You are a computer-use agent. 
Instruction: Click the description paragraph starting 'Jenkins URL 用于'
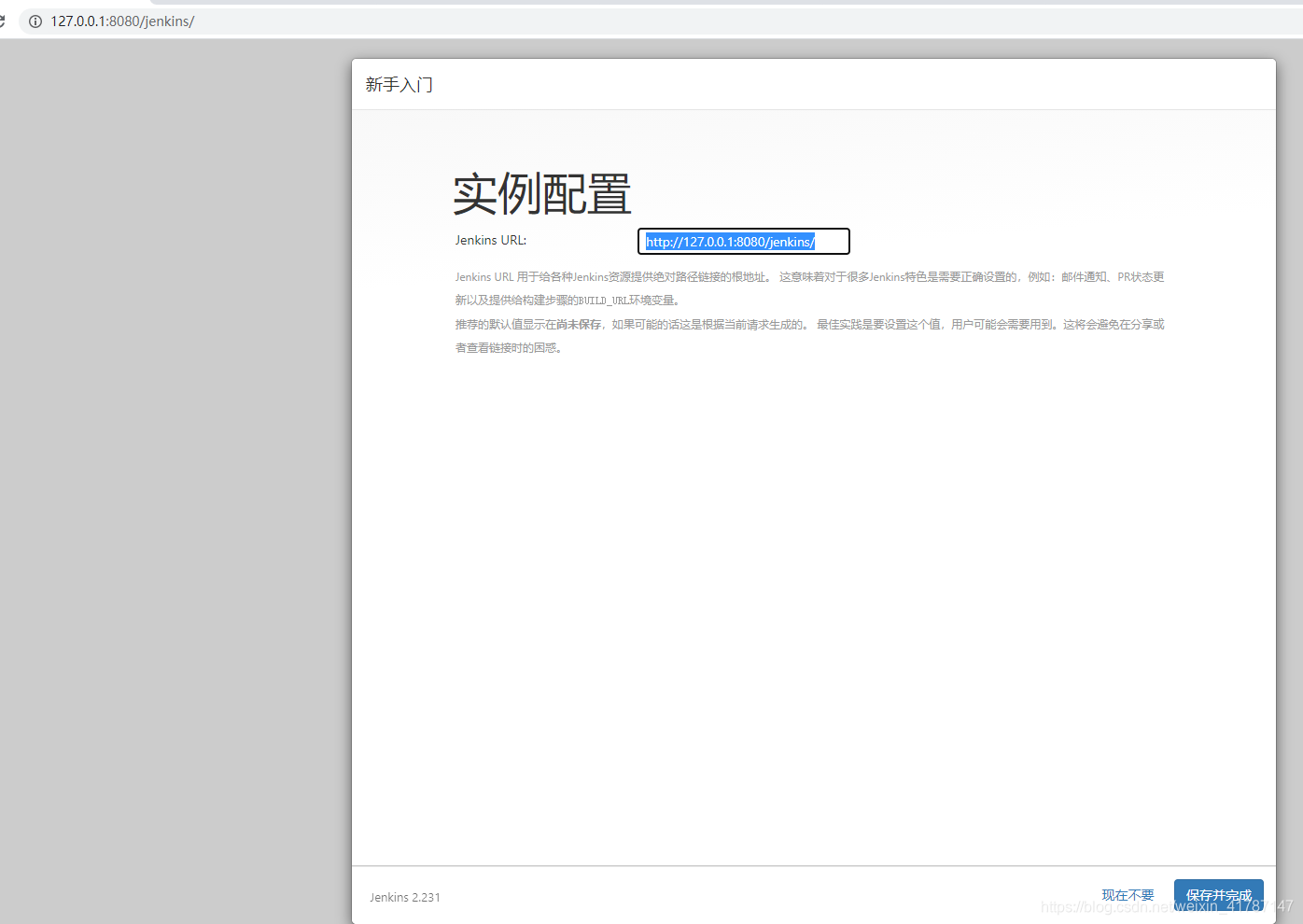[x=810, y=288]
